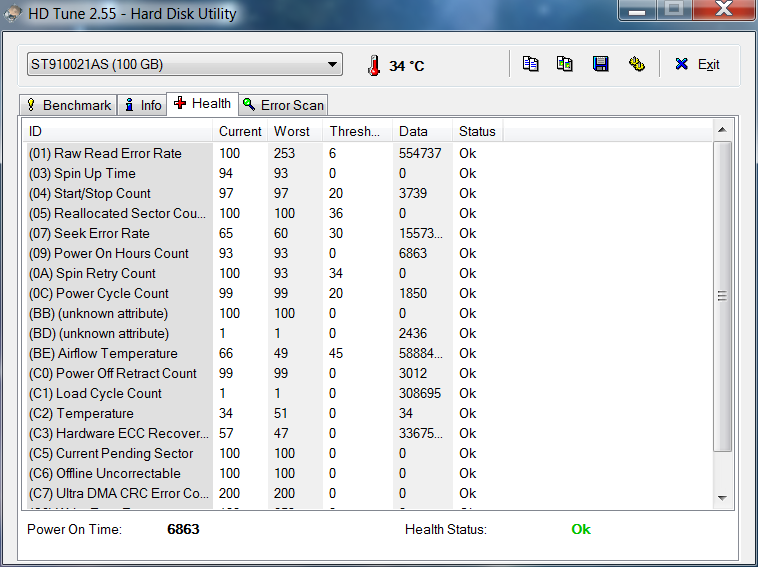Image resolution: width=758 pixels, height=567 pixels.
Task: Click the Airflow Temperature threshold 45
Action: pyautogui.click(x=335, y=353)
